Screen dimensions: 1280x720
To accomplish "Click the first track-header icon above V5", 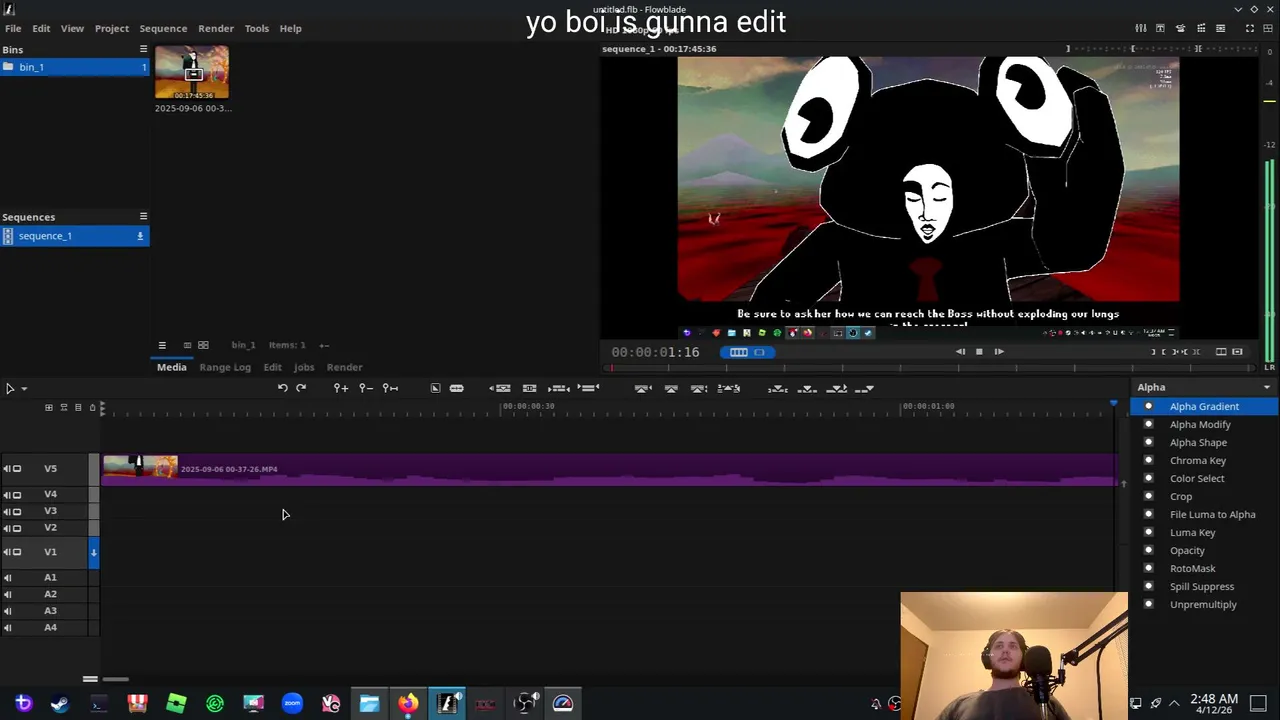I will coord(48,407).
